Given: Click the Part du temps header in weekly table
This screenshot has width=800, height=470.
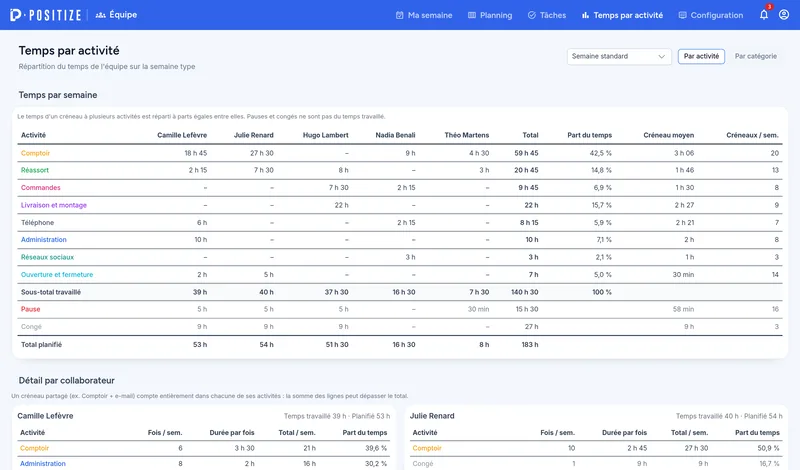Looking at the screenshot, I should coord(589,135).
